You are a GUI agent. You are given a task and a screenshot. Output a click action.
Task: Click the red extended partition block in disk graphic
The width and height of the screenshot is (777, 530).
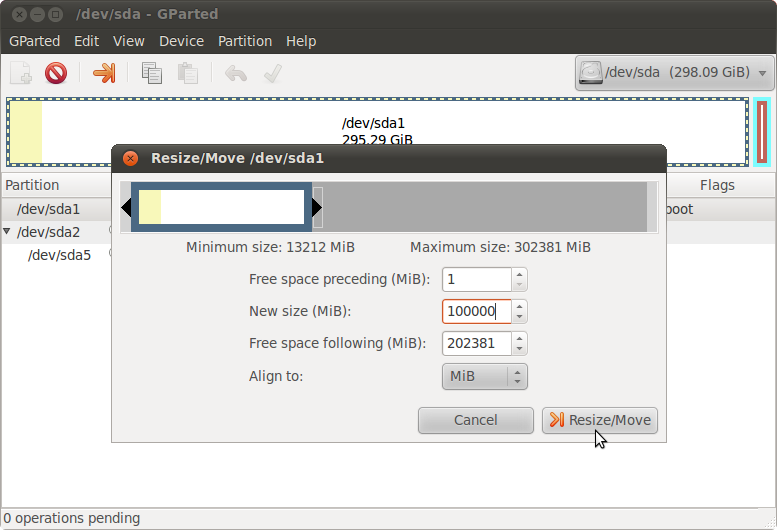coord(762,132)
